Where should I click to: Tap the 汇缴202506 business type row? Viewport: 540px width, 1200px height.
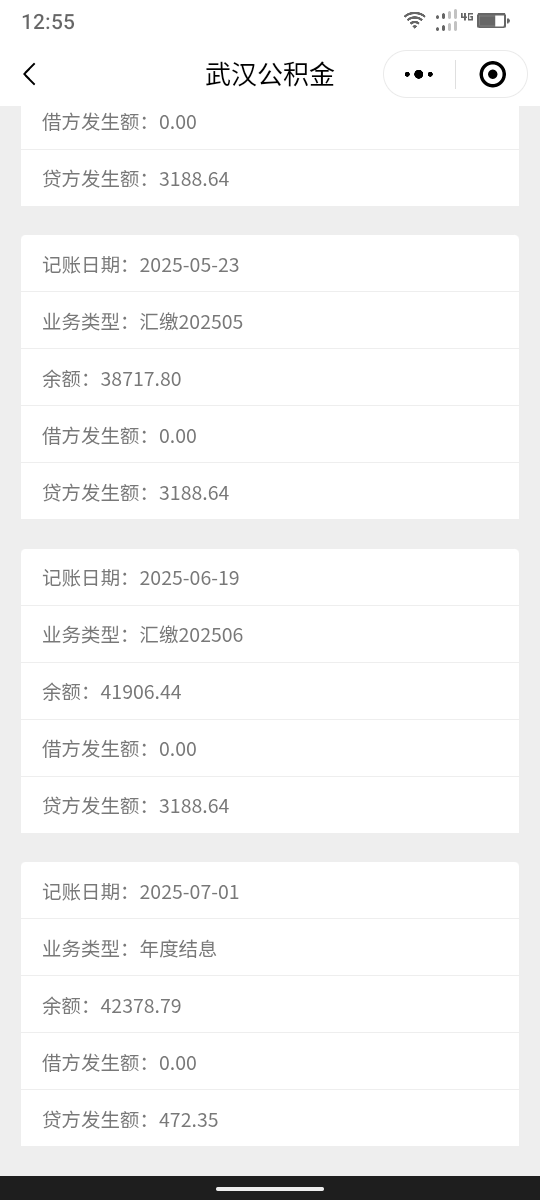(270, 634)
